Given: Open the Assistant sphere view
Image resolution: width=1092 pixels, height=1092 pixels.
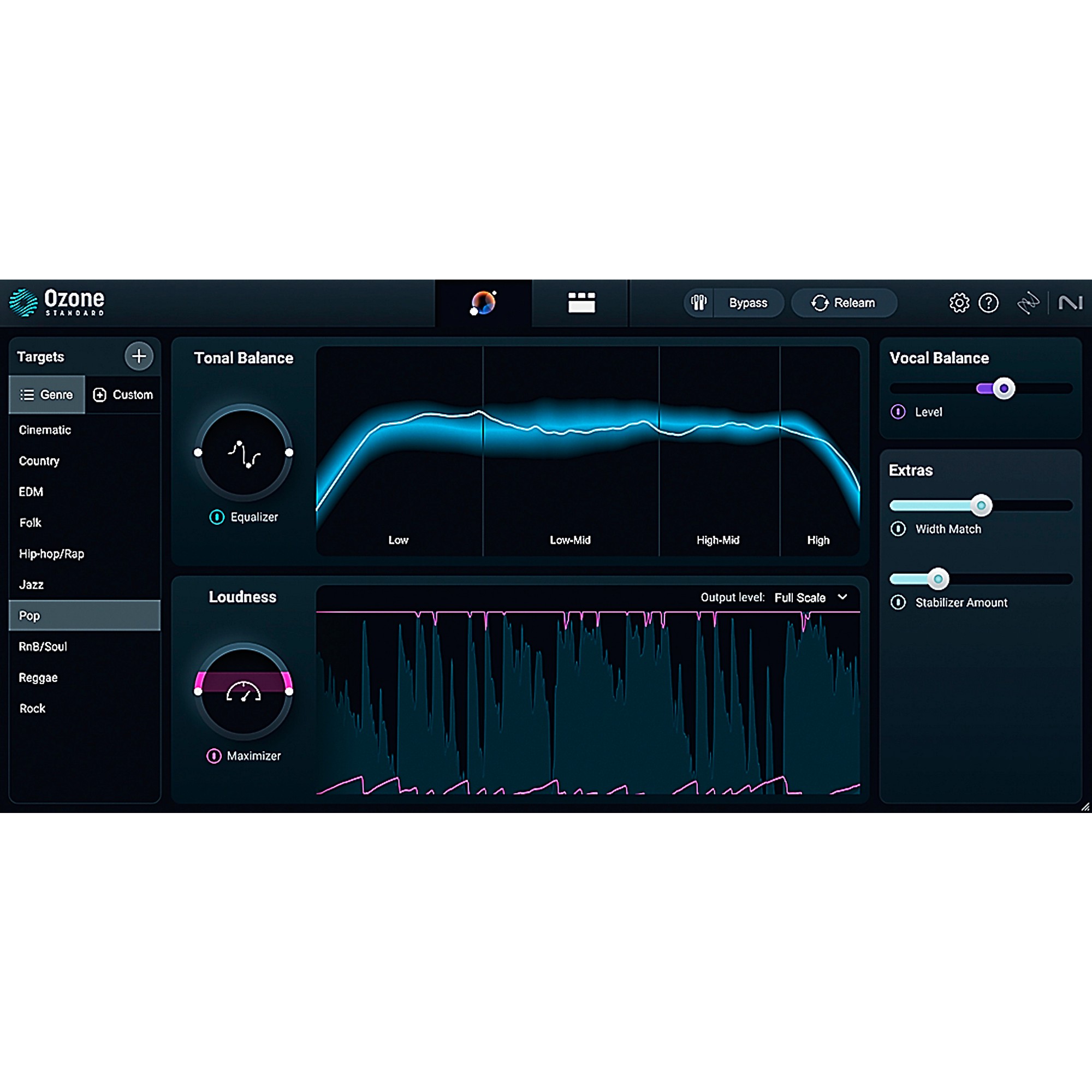Looking at the screenshot, I should (x=483, y=304).
